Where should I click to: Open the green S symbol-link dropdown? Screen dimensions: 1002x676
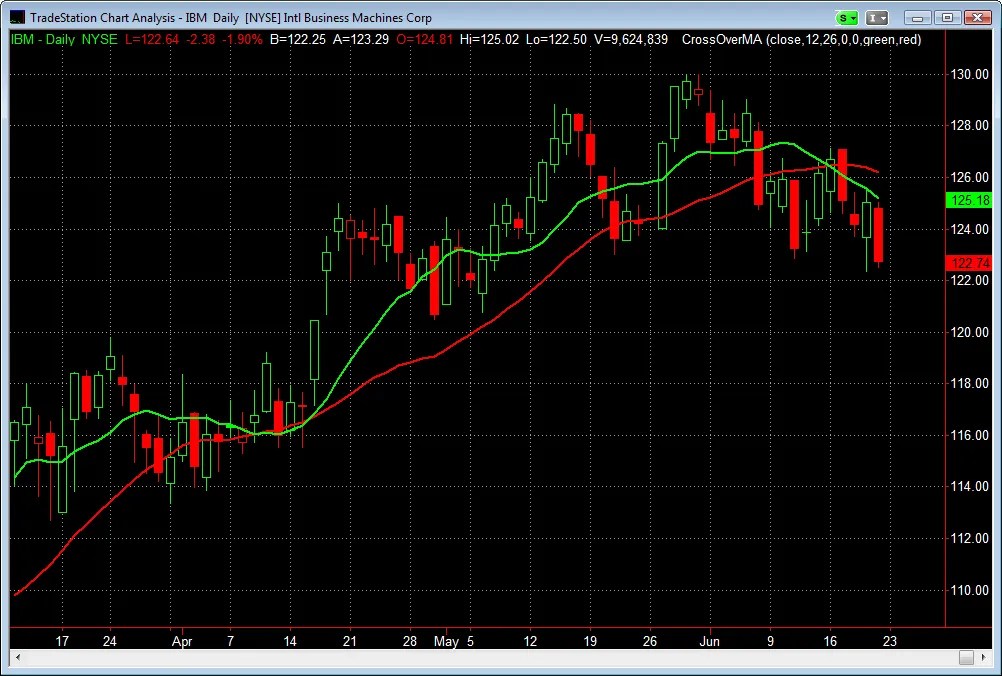(x=847, y=18)
